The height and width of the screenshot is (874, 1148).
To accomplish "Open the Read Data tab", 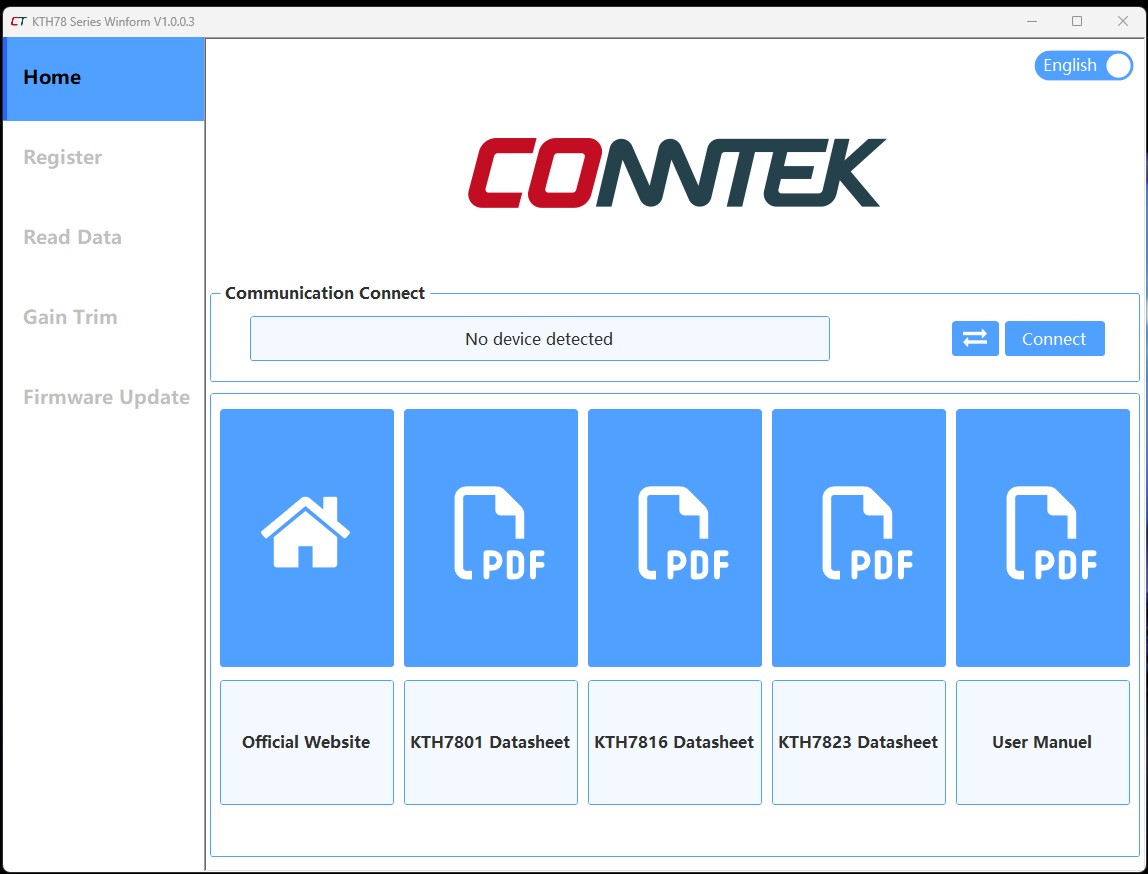I will coord(72,237).
